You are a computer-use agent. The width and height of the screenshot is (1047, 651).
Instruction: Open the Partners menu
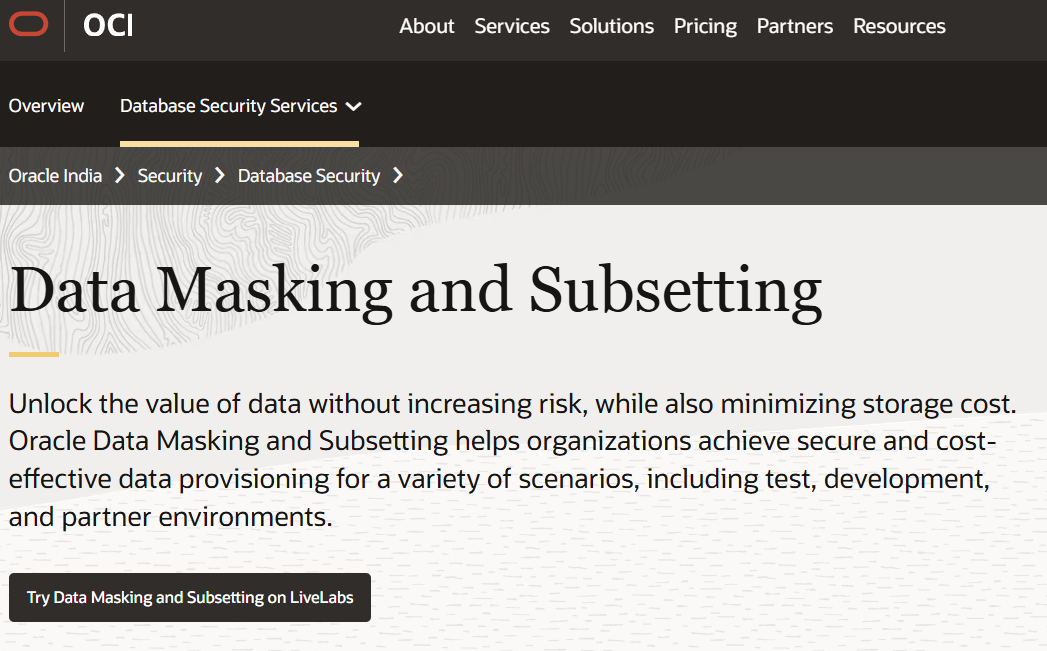click(794, 27)
